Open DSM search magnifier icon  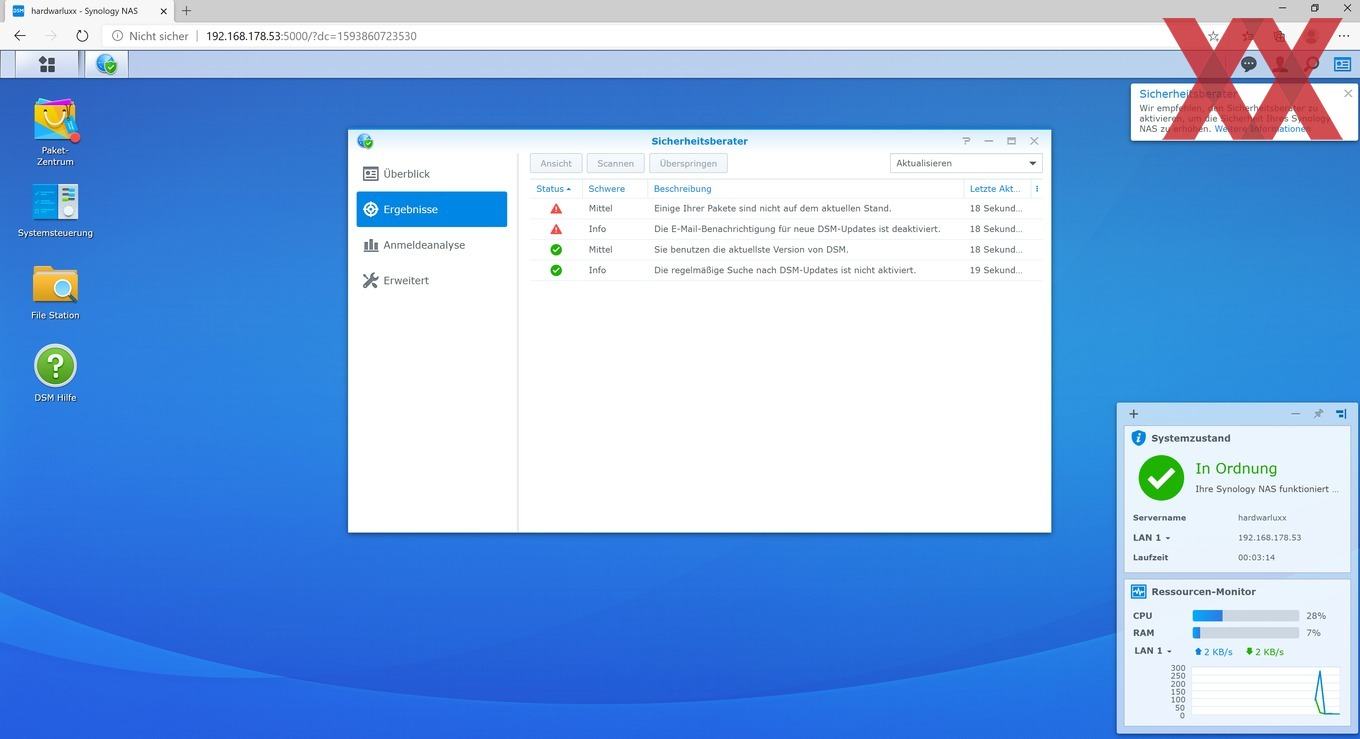point(1312,64)
